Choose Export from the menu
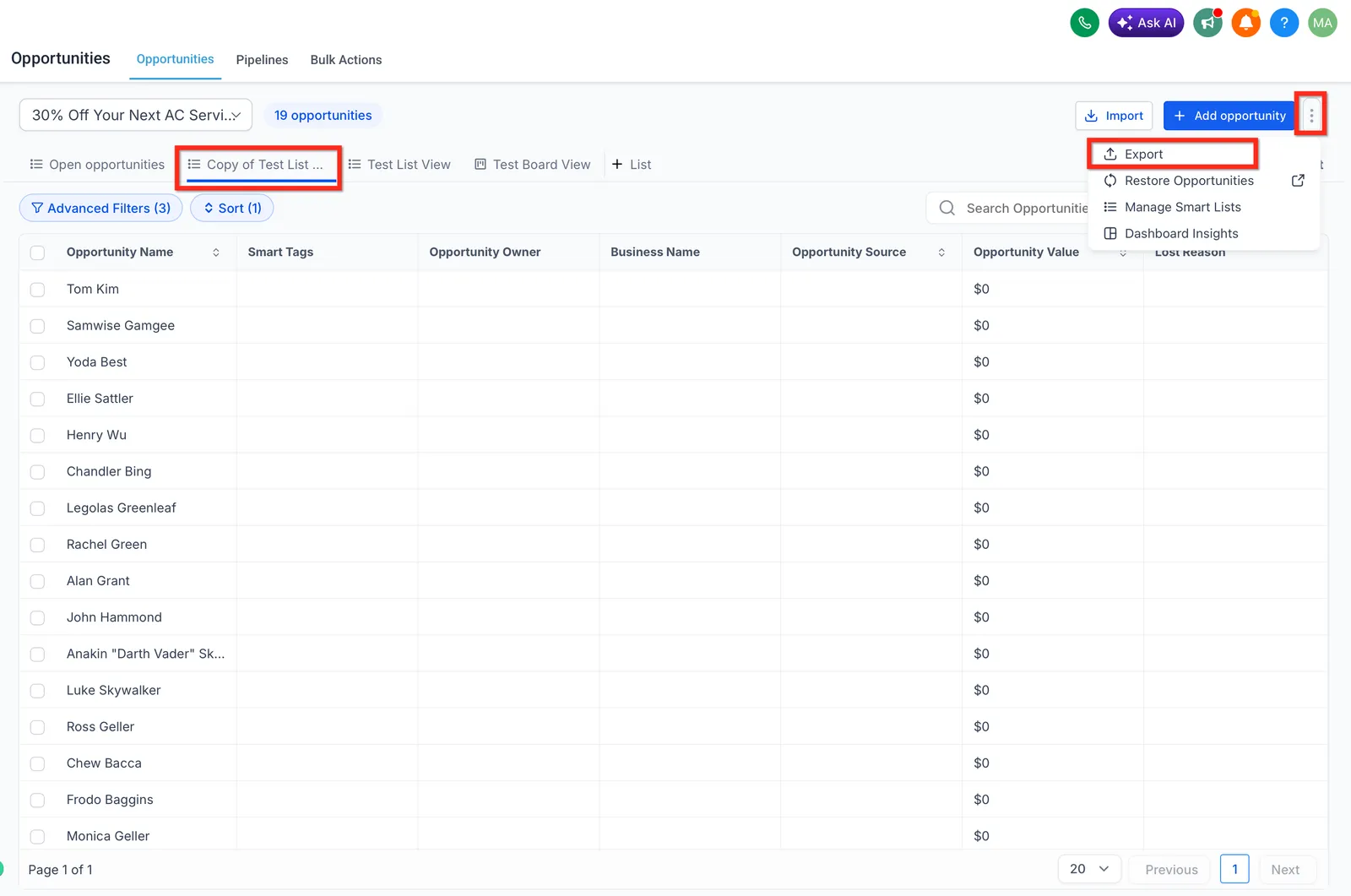The image size is (1351, 896). (x=1172, y=154)
